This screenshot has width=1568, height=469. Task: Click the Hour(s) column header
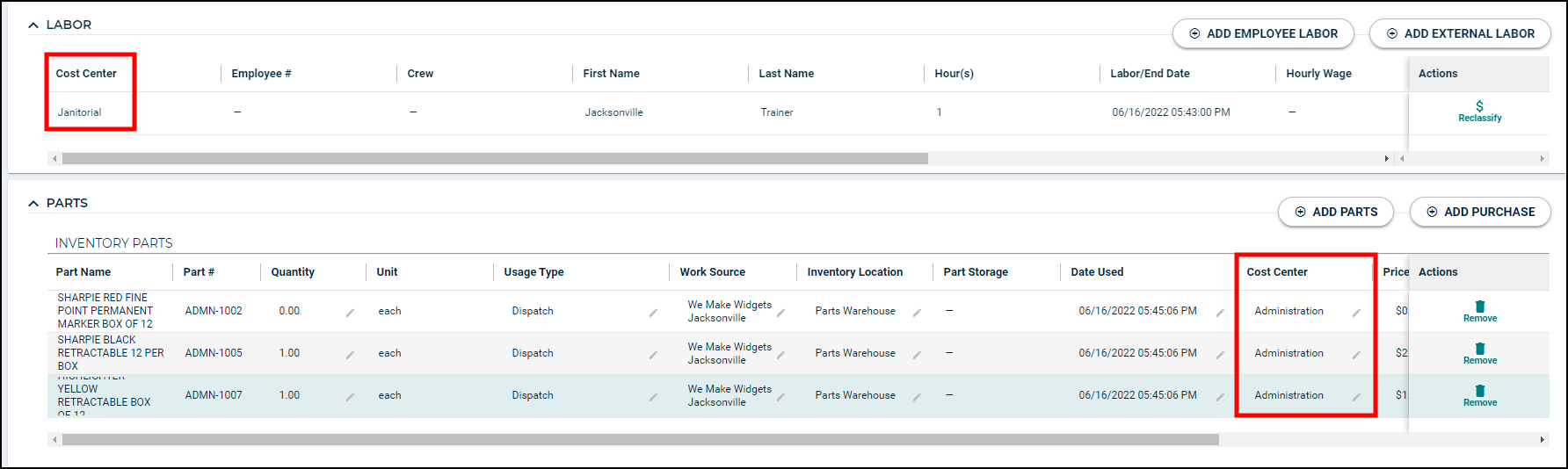[x=954, y=74]
